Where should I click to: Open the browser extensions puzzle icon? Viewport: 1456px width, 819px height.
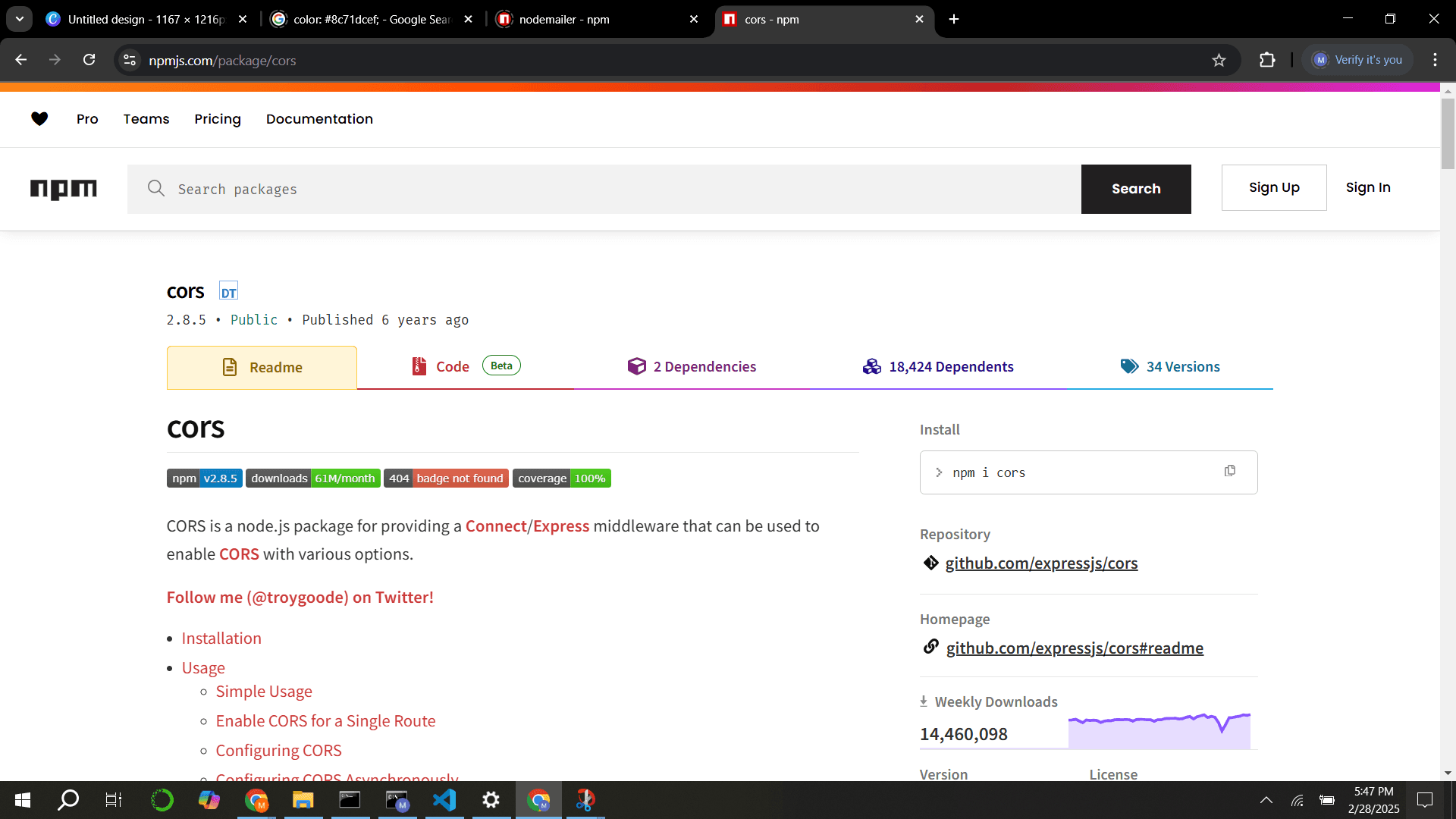pos(1267,60)
